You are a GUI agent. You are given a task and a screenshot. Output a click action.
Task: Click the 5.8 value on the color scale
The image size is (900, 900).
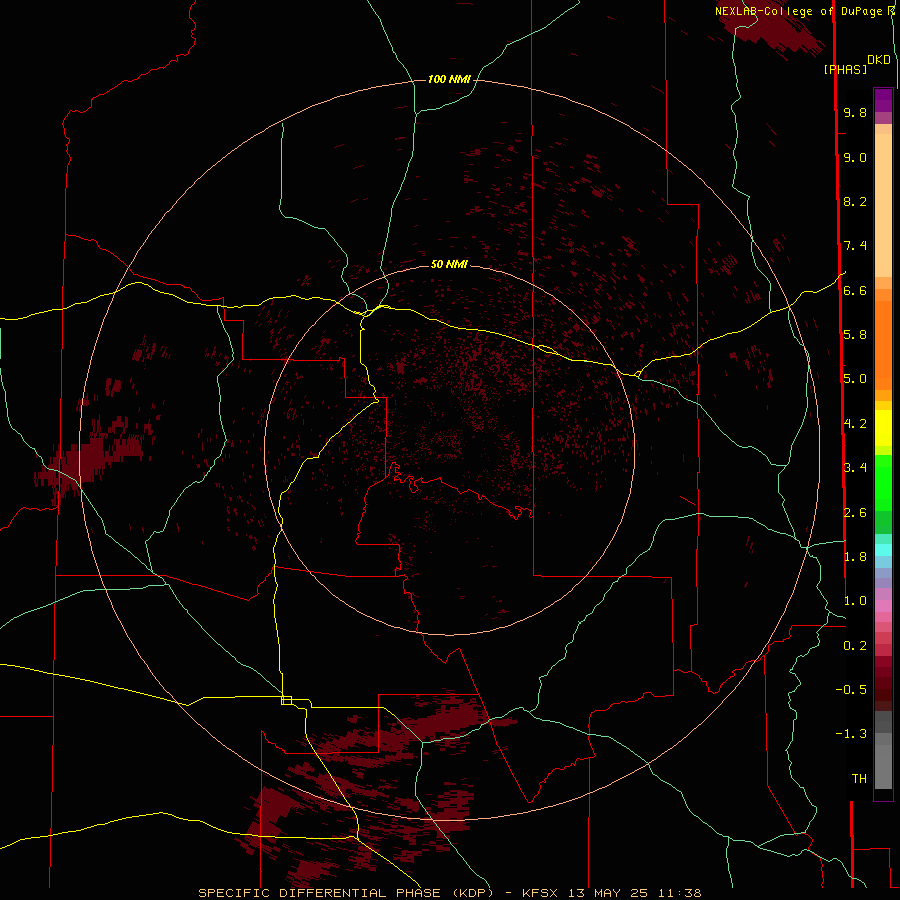click(855, 335)
